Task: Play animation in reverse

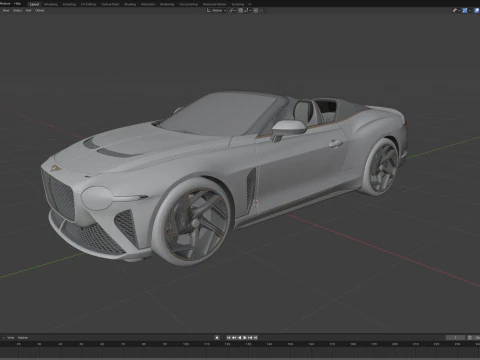Action: tap(240, 338)
